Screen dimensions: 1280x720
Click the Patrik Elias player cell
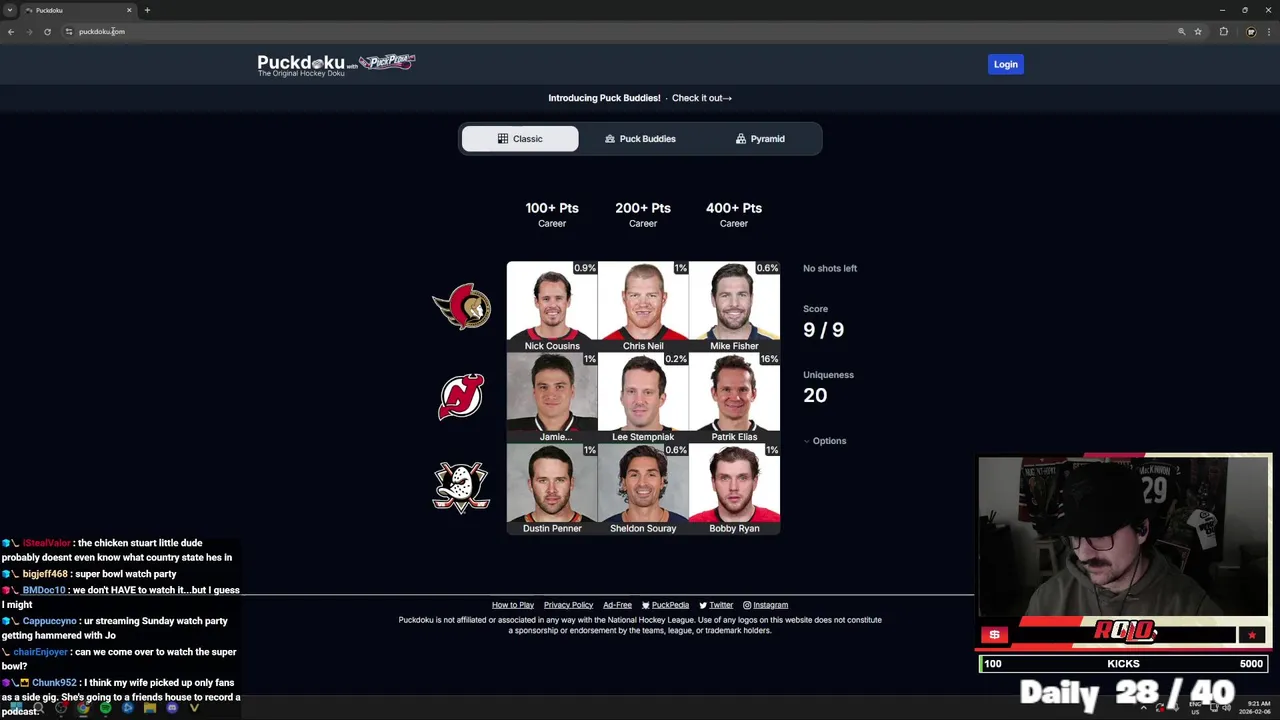tap(734, 398)
